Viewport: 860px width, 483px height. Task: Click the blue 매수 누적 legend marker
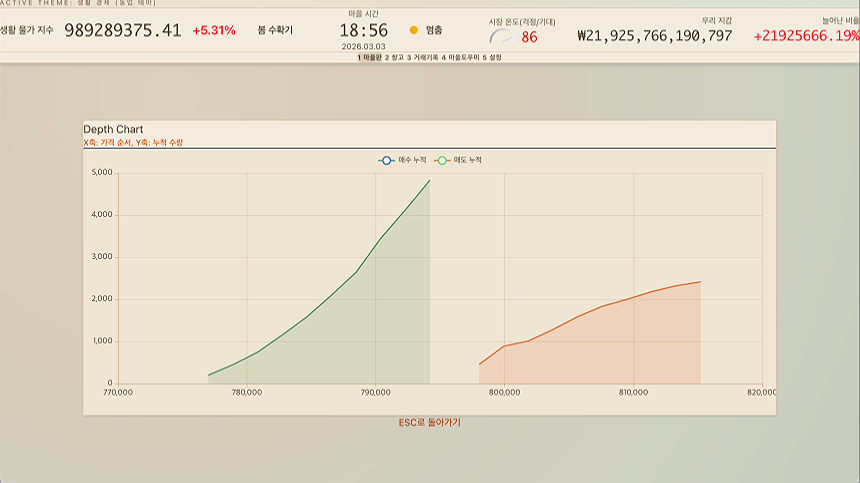[386, 160]
